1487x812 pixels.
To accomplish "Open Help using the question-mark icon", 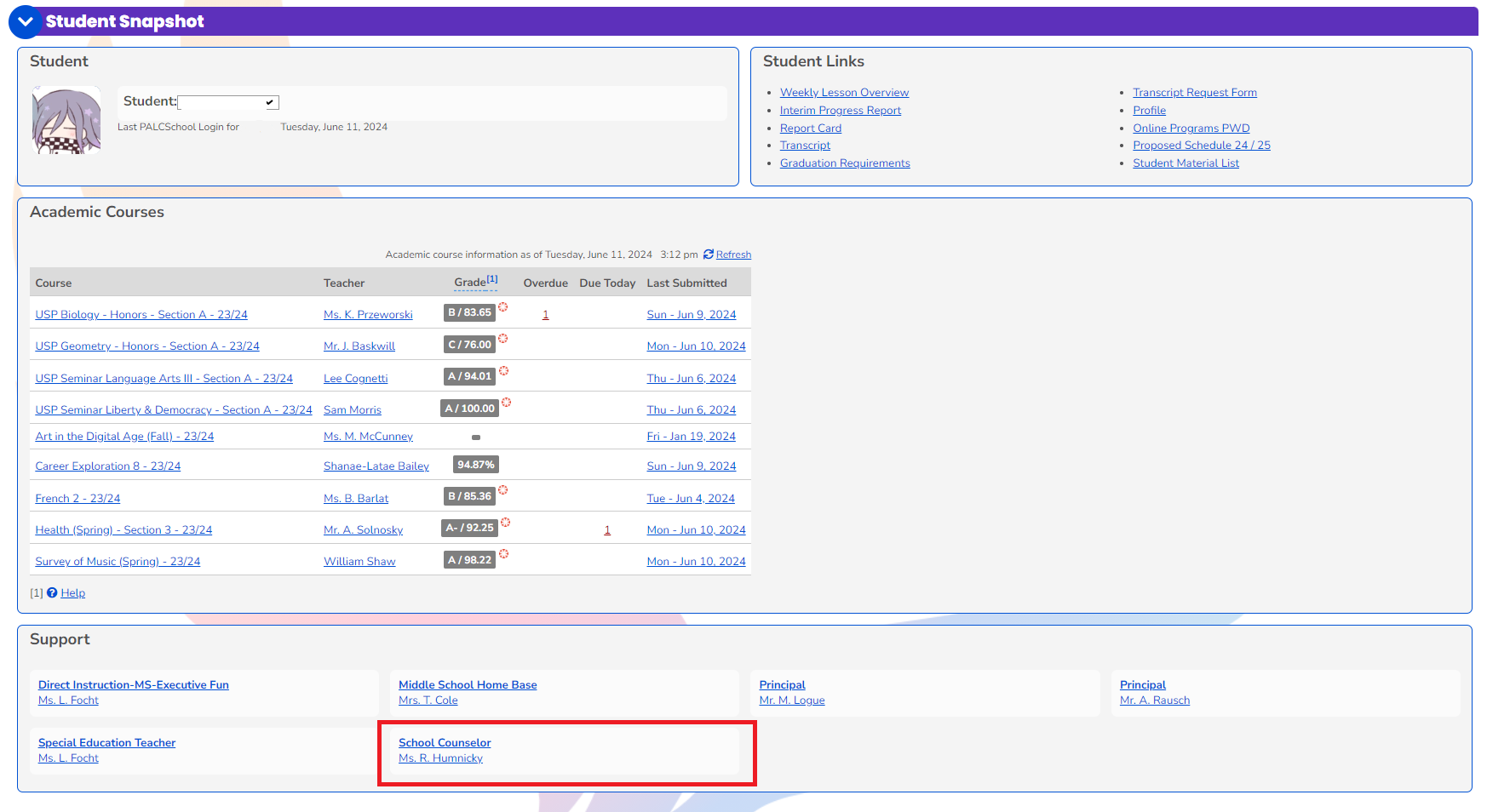I will coord(53,592).
